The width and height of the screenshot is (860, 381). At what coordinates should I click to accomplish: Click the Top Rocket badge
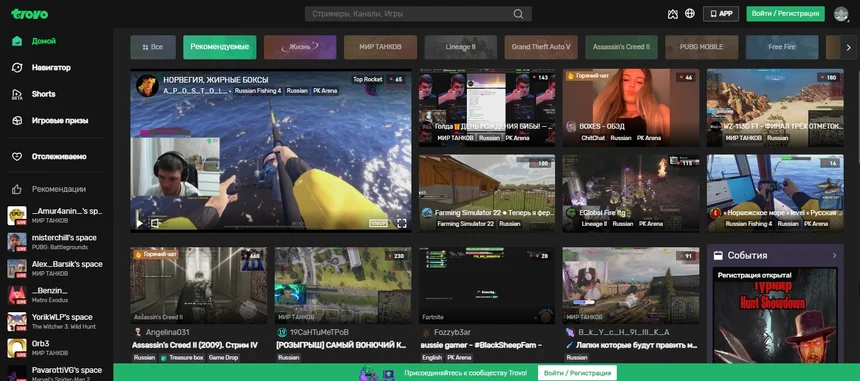(x=367, y=79)
